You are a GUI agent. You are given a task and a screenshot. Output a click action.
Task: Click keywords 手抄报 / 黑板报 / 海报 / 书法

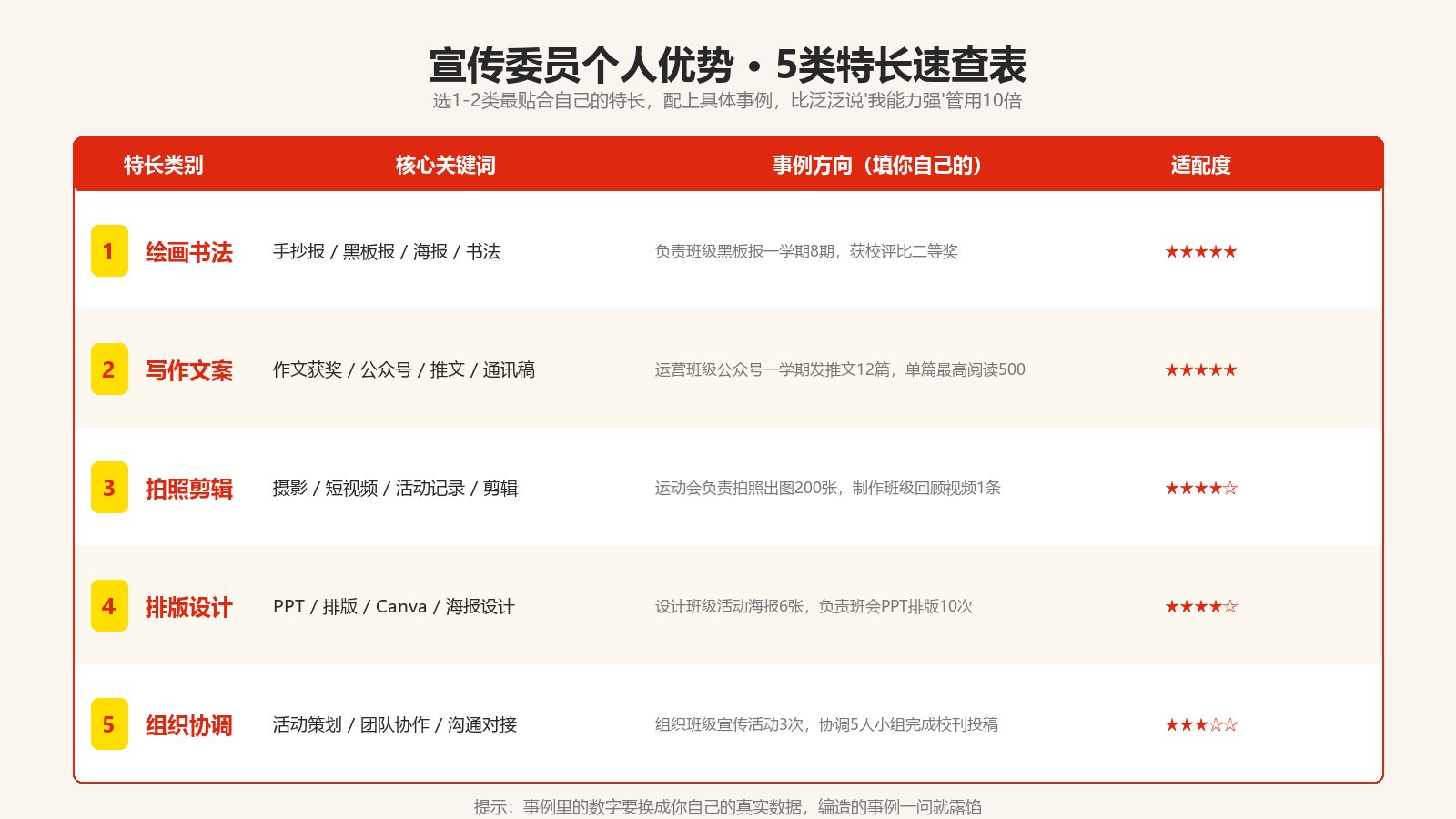(x=387, y=251)
